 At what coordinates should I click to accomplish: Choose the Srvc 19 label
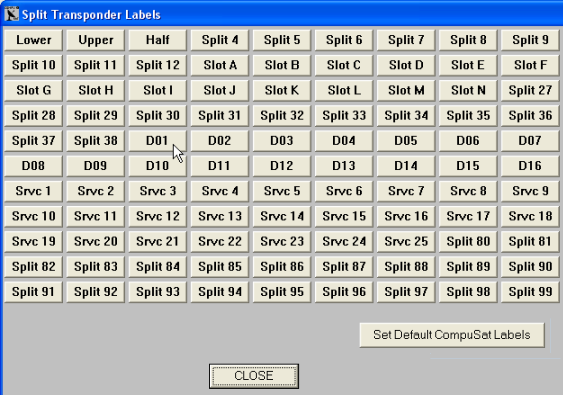33,241
